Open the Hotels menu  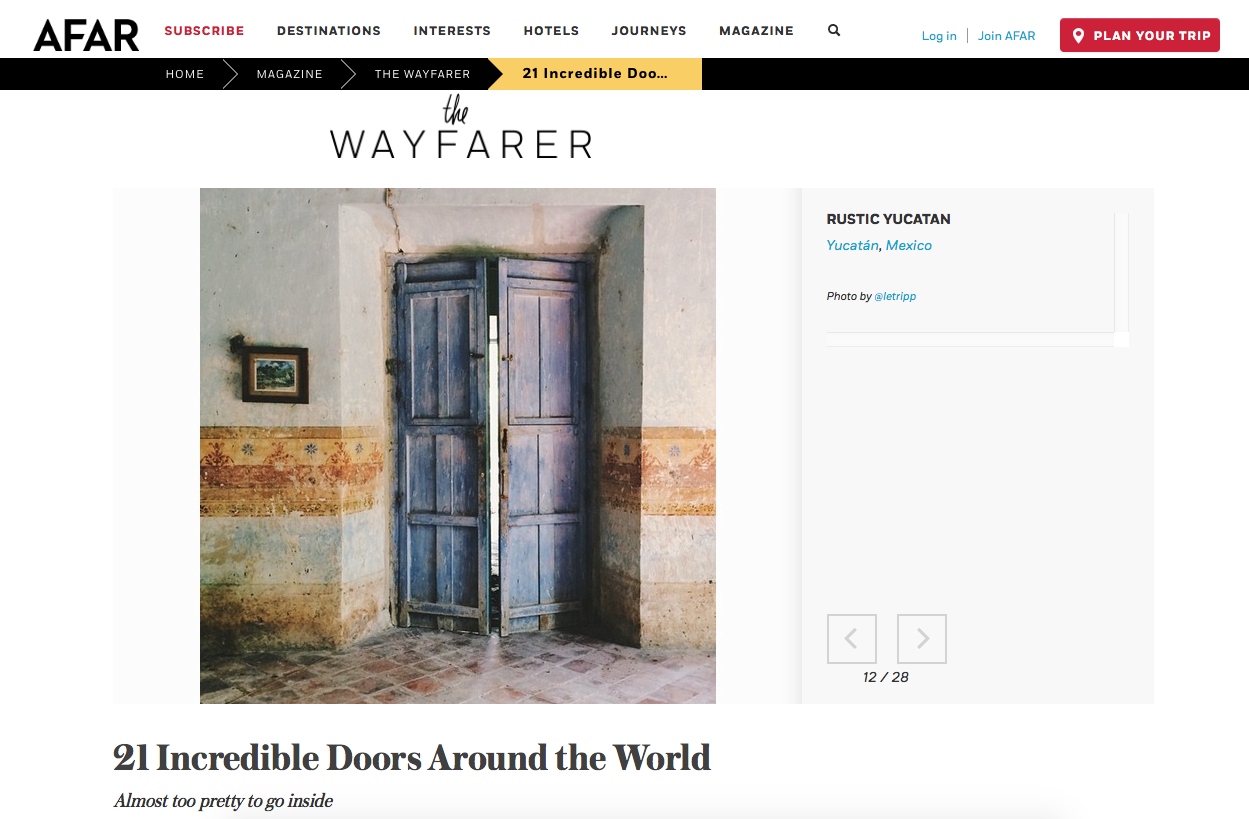pos(551,31)
